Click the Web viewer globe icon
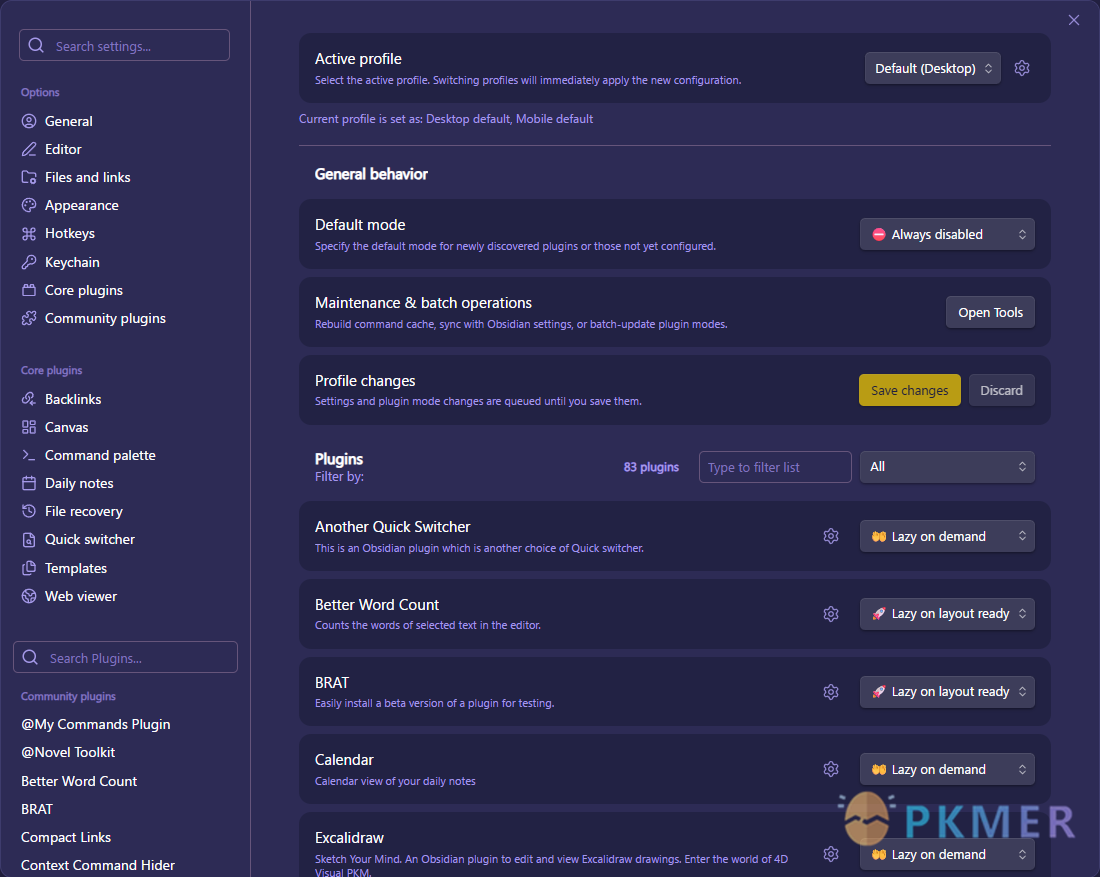This screenshot has width=1100, height=877. 29,596
